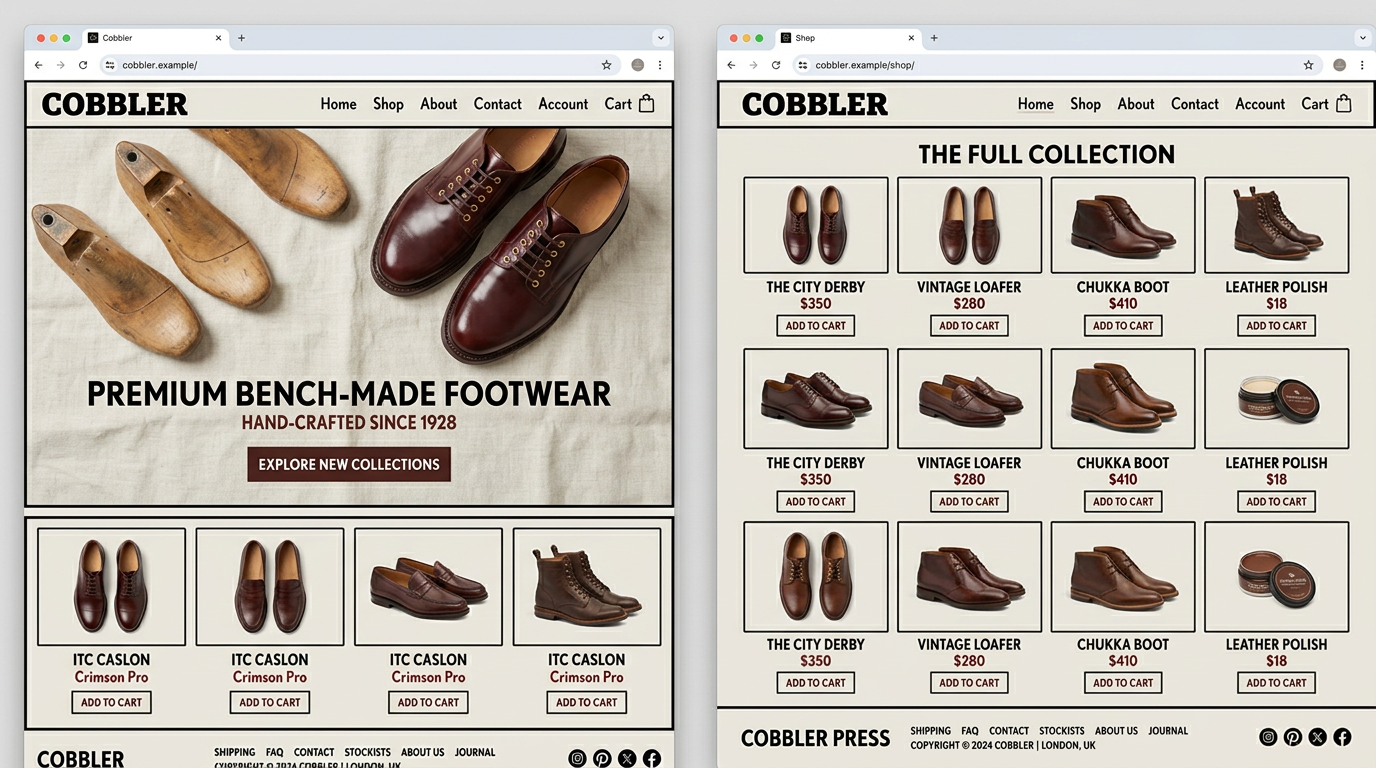Image resolution: width=1376 pixels, height=768 pixels.
Task: Add the top-row Chukka Boot ($410) to cart
Action: (x=1122, y=326)
